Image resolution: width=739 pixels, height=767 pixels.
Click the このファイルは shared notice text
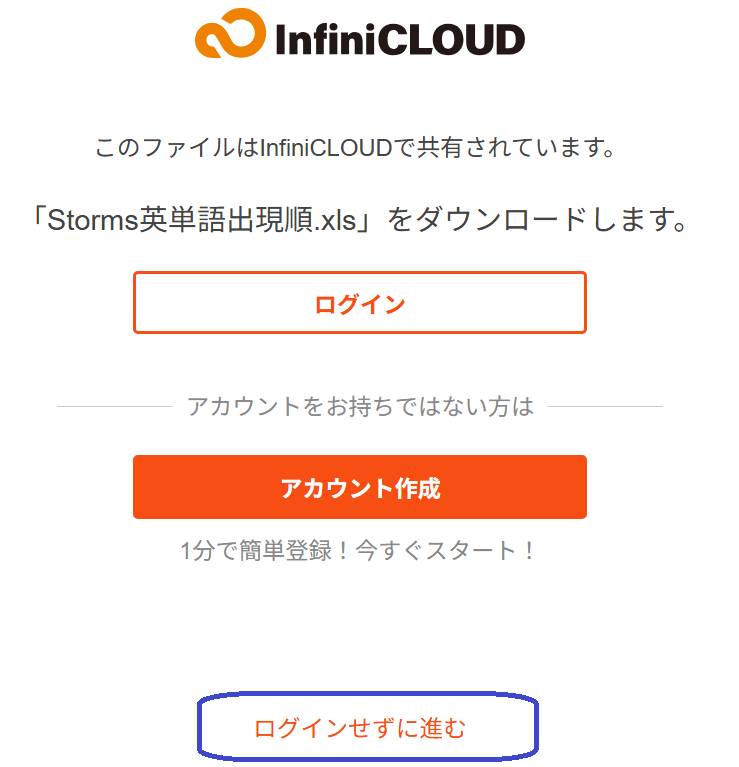[177, 149]
